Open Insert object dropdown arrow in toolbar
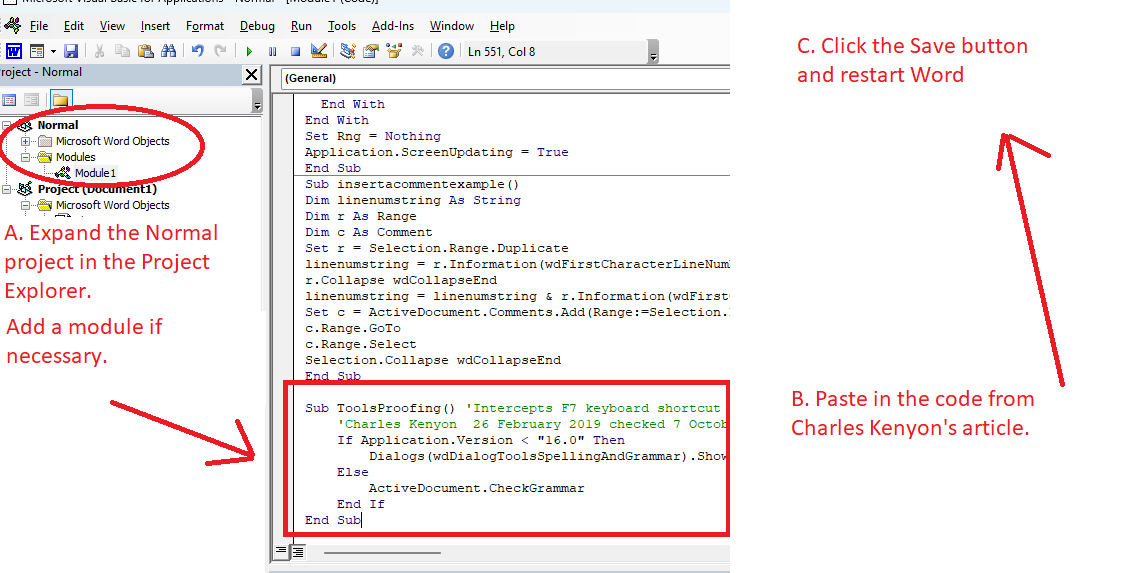 pyautogui.click(x=53, y=51)
